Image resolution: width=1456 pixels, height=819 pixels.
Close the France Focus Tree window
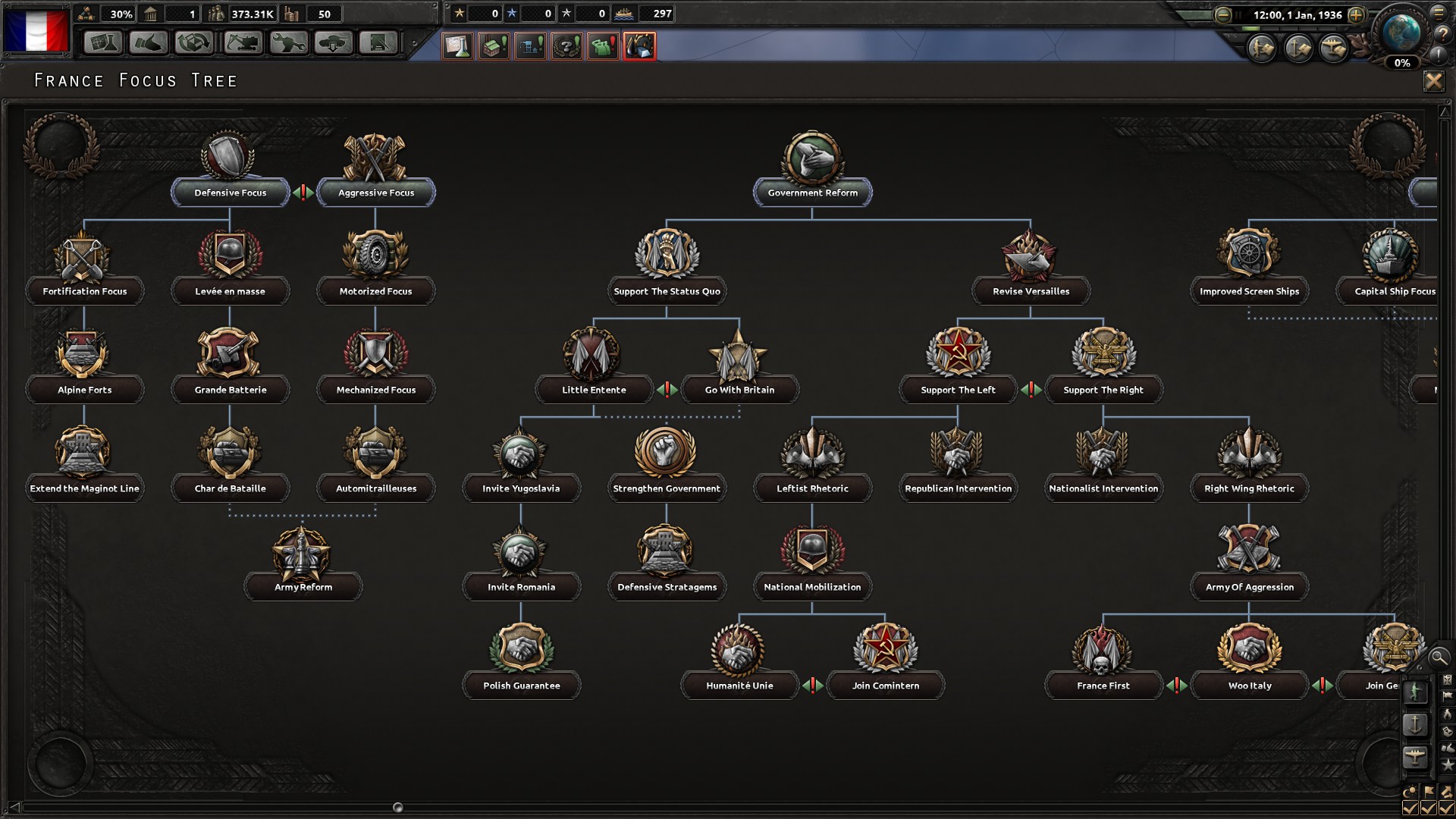point(1433,81)
